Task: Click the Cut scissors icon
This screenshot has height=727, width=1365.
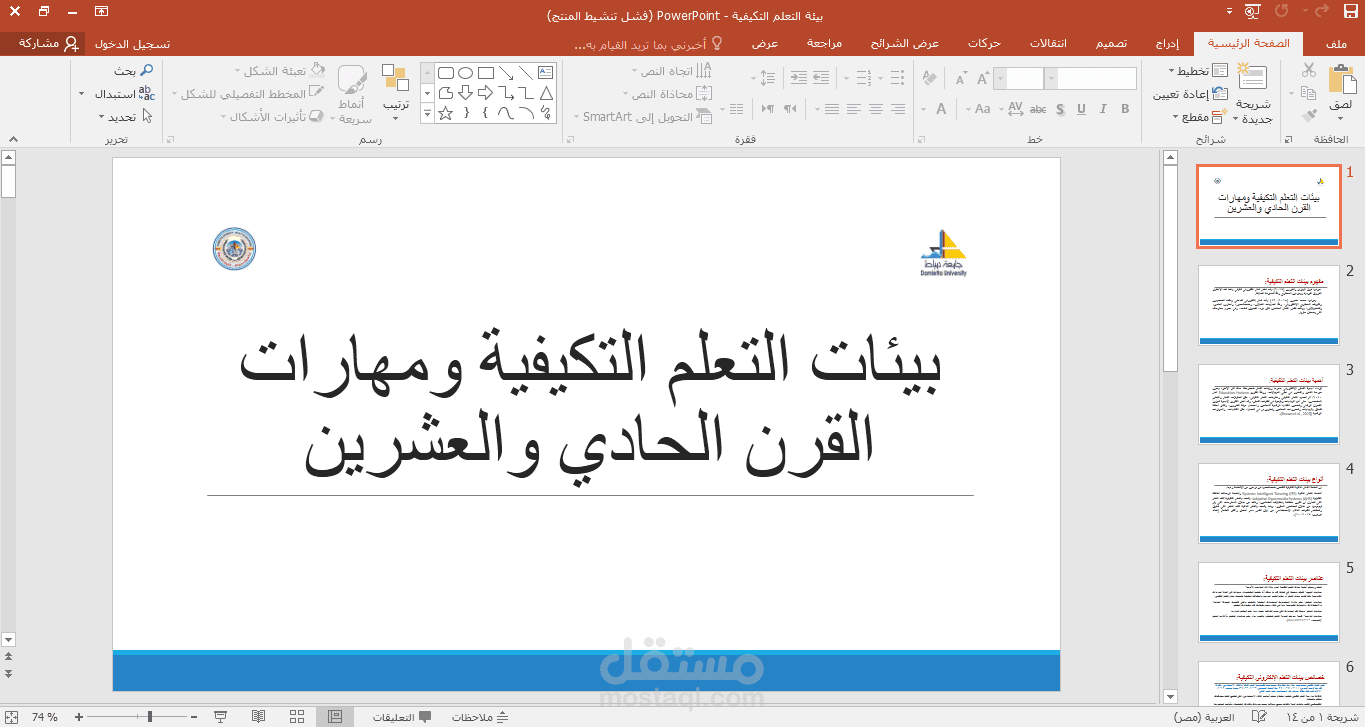Action: point(1309,70)
